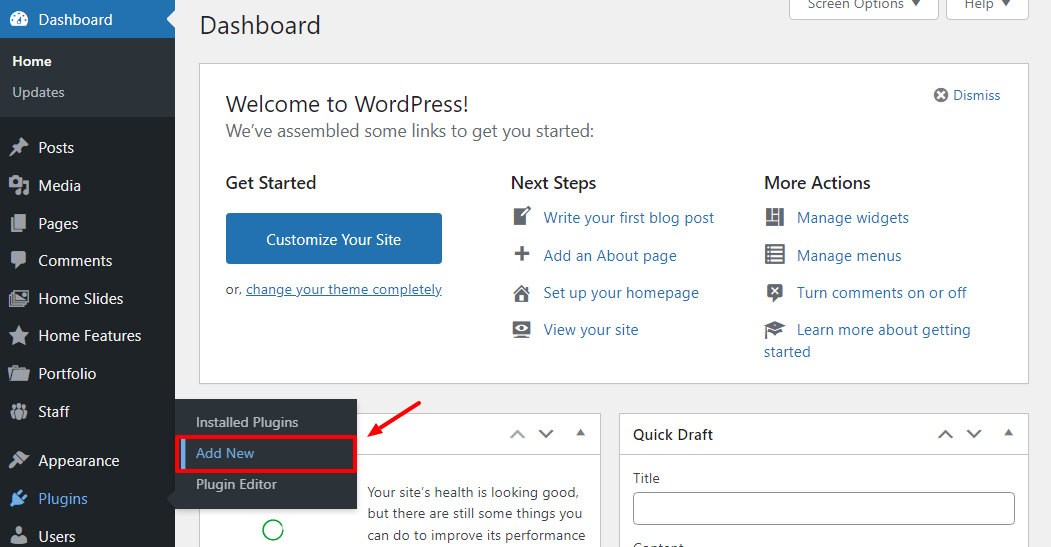The image size is (1051, 547).
Task: Open Write your first blog post link
Action: [629, 218]
